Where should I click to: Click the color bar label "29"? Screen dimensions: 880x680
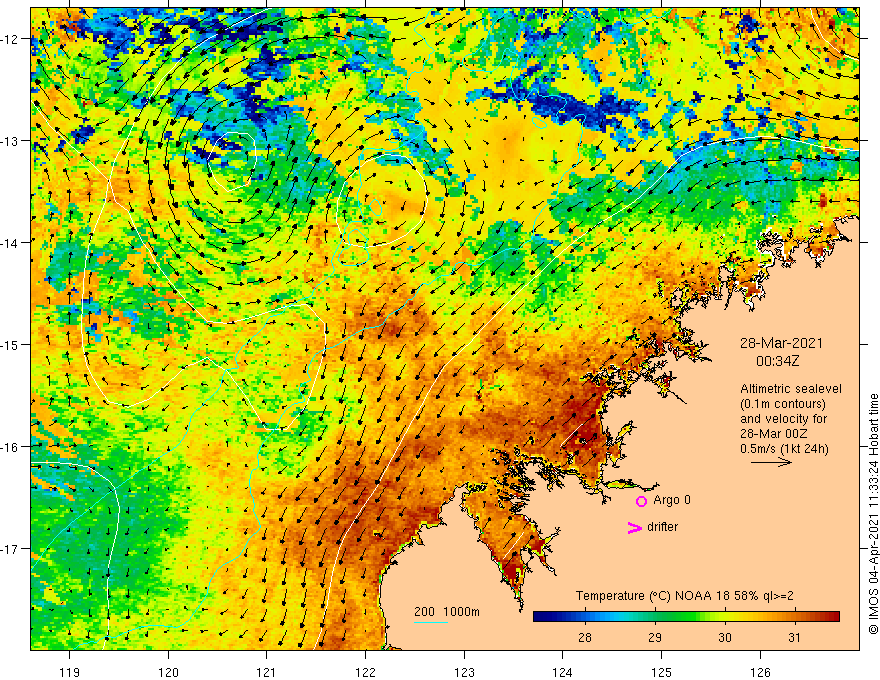654,637
